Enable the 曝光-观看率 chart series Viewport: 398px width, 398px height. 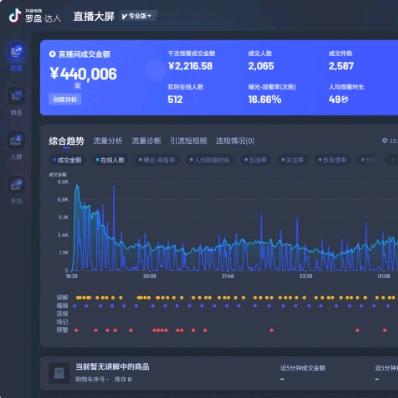pos(157,160)
